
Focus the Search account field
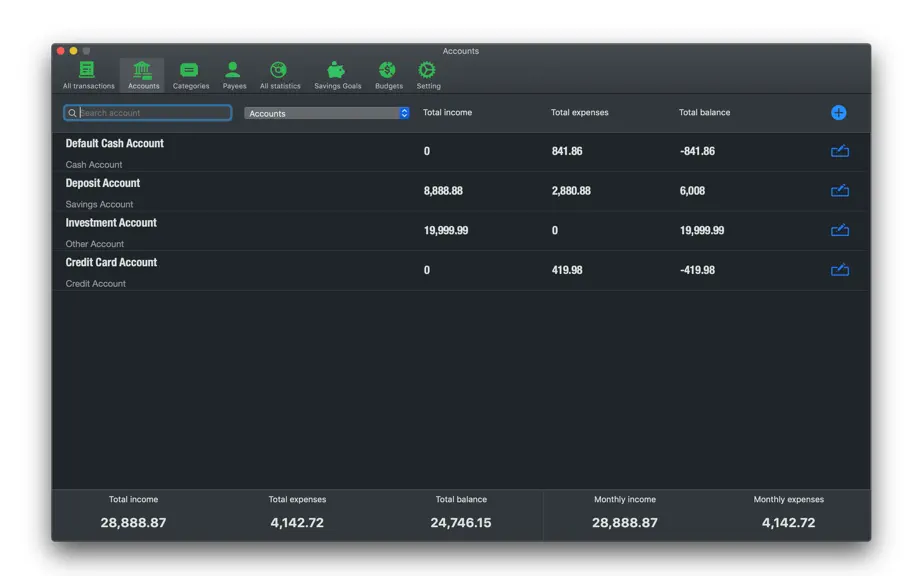pos(148,113)
